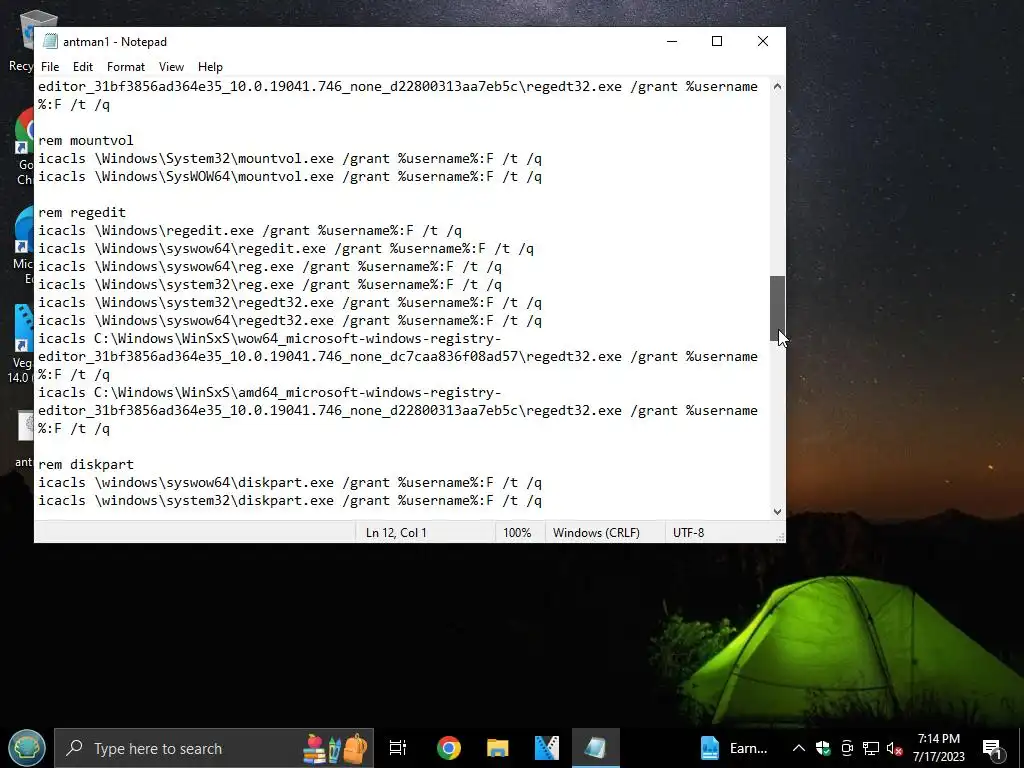Click the vertical scrollbar thumb
Image resolution: width=1024 pixels, height=768 pixels.
(x=777, y=308)
